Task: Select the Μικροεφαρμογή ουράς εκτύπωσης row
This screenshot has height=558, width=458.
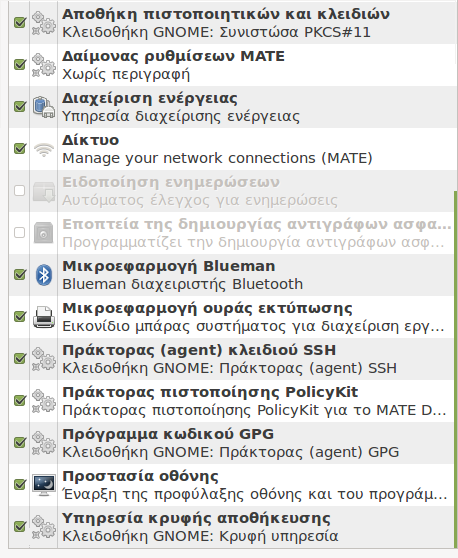Action: [x=232, y=317]
